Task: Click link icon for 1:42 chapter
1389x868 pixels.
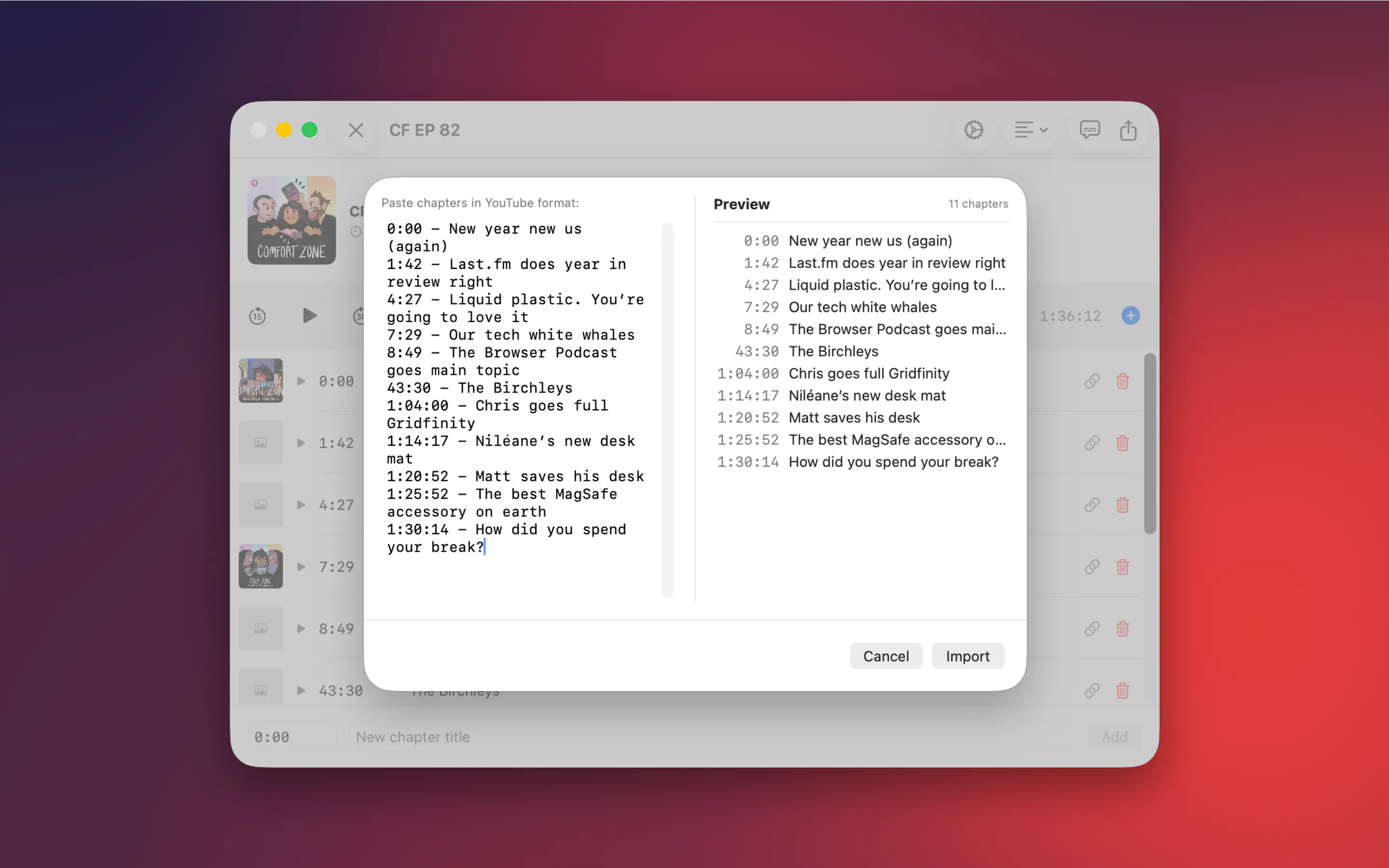Action: [x=1092, y=443]
